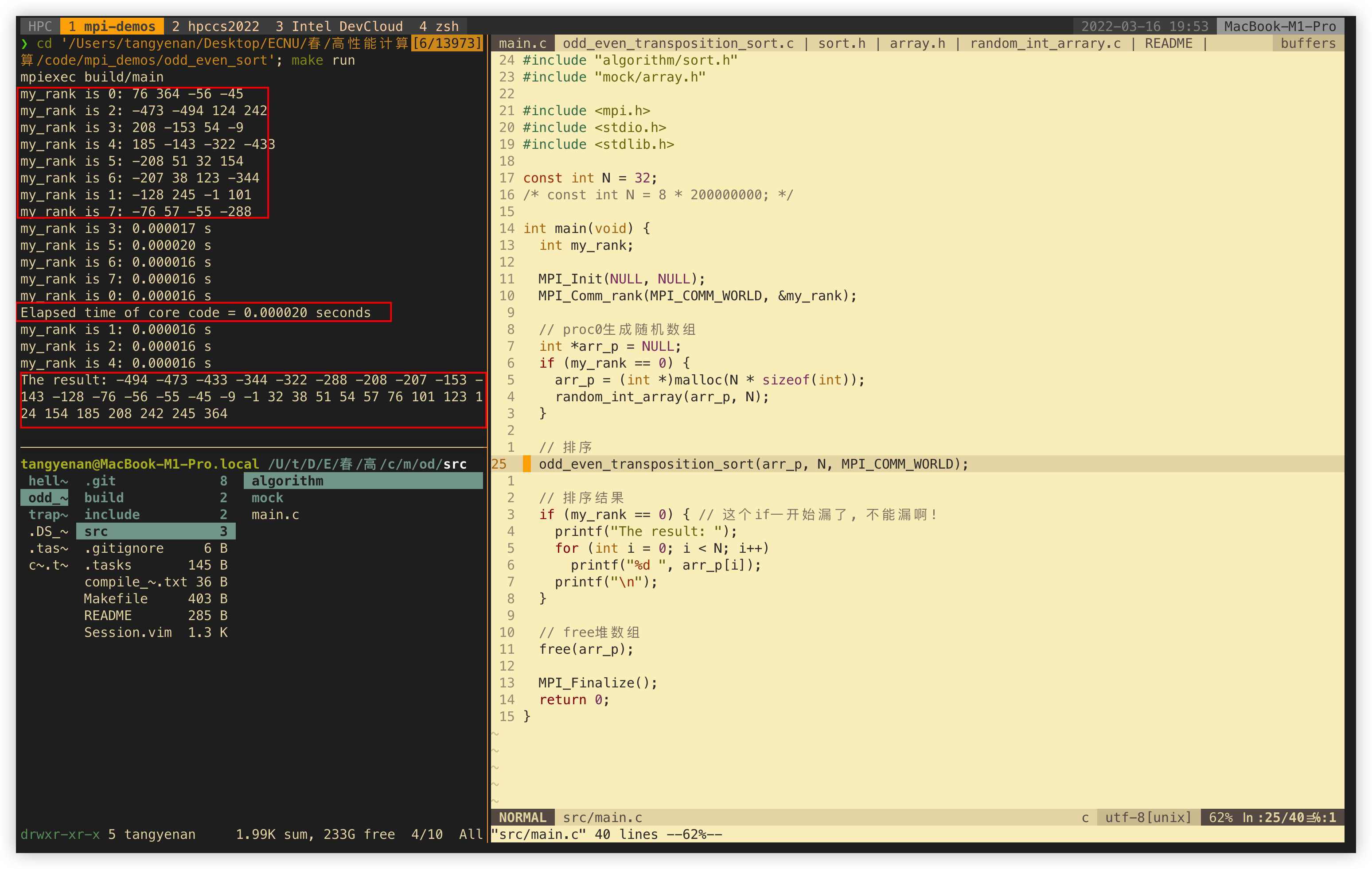Select the algorithm directory in file manager

pyautogui.click(x=287, y=481)
